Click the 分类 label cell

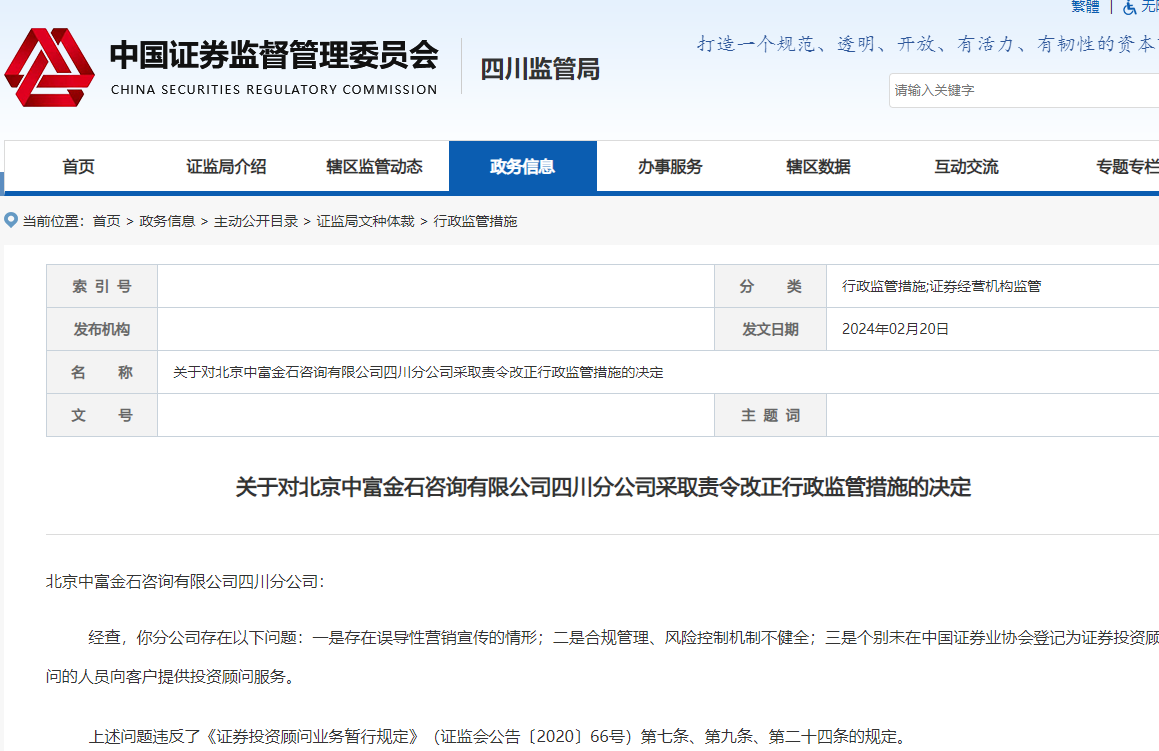pos(770,286)
